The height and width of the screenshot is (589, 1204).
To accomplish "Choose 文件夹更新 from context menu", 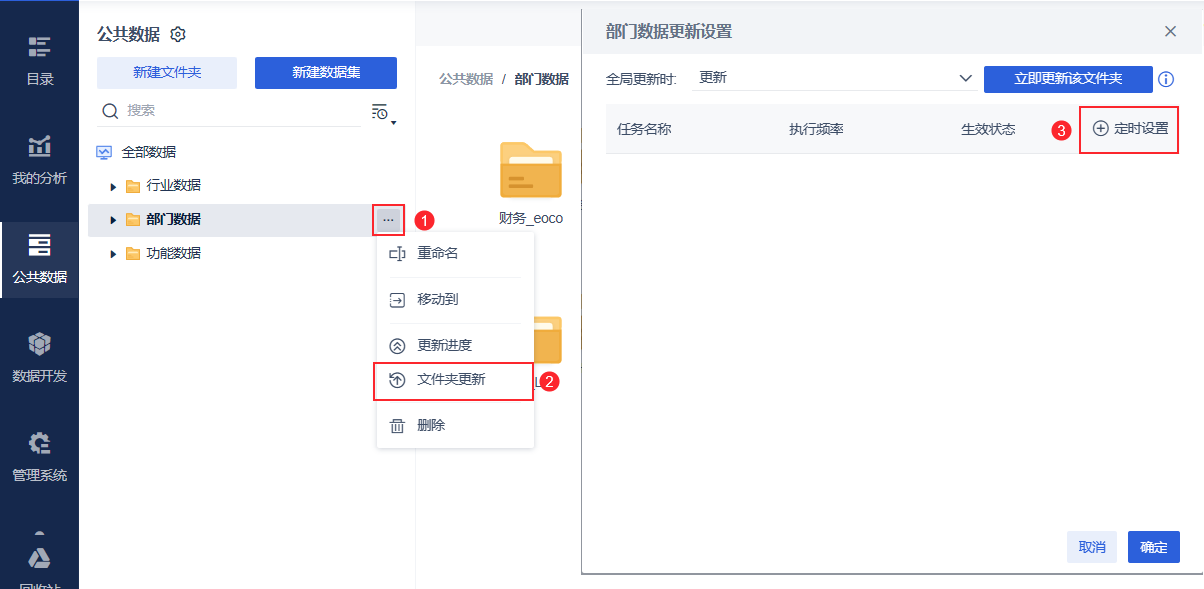I will click(455, 380).
